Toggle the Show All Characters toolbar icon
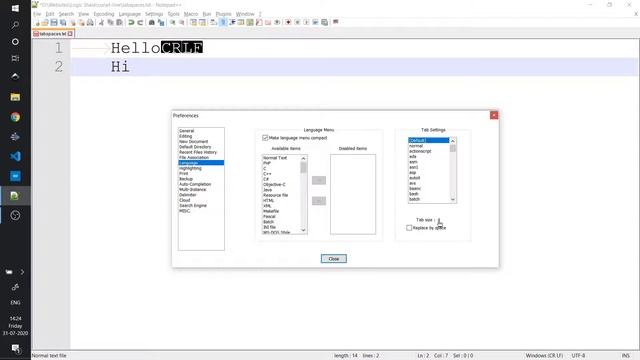 click(223, 22)
